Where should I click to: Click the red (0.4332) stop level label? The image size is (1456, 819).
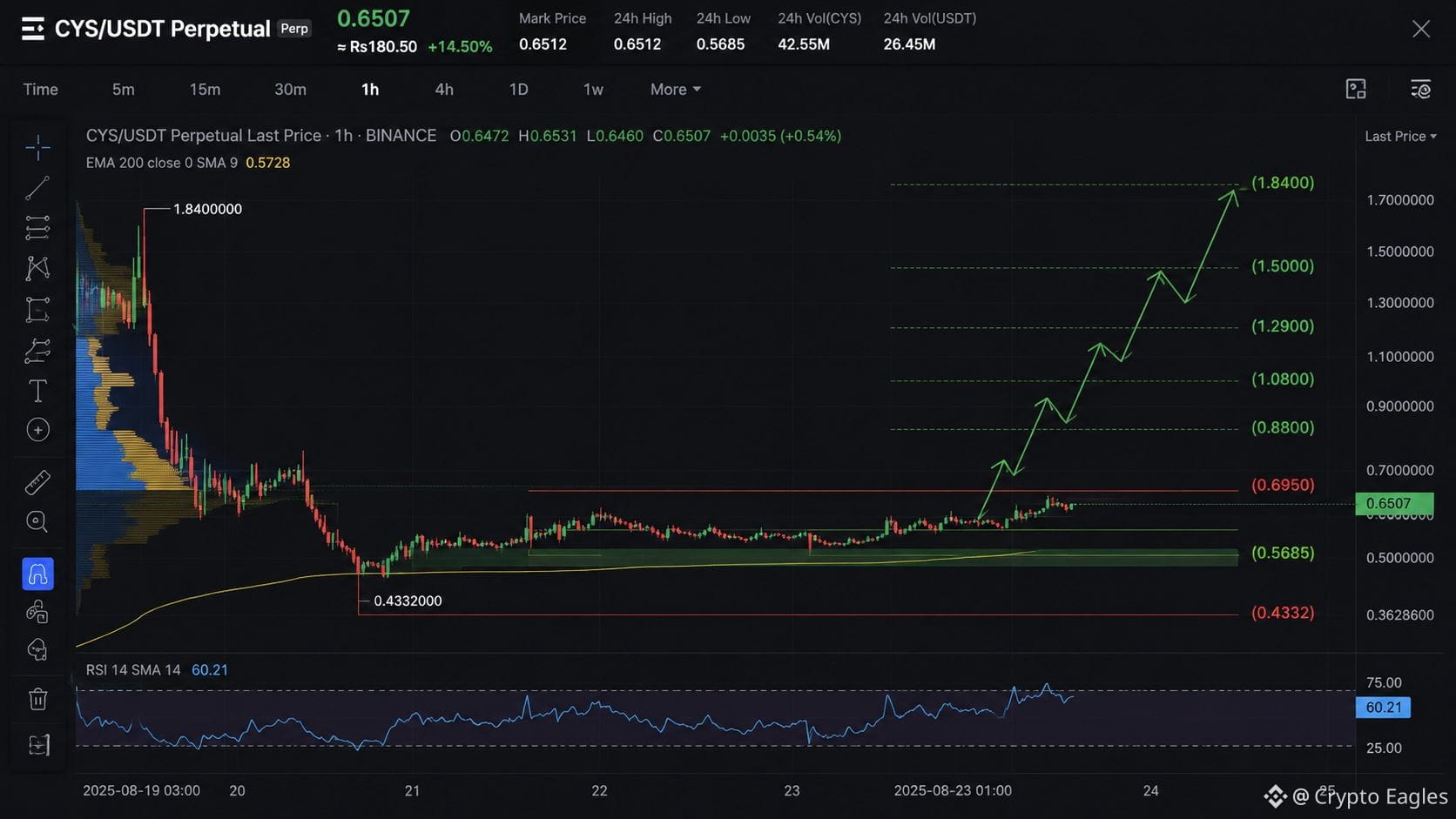click(1283, 613)
